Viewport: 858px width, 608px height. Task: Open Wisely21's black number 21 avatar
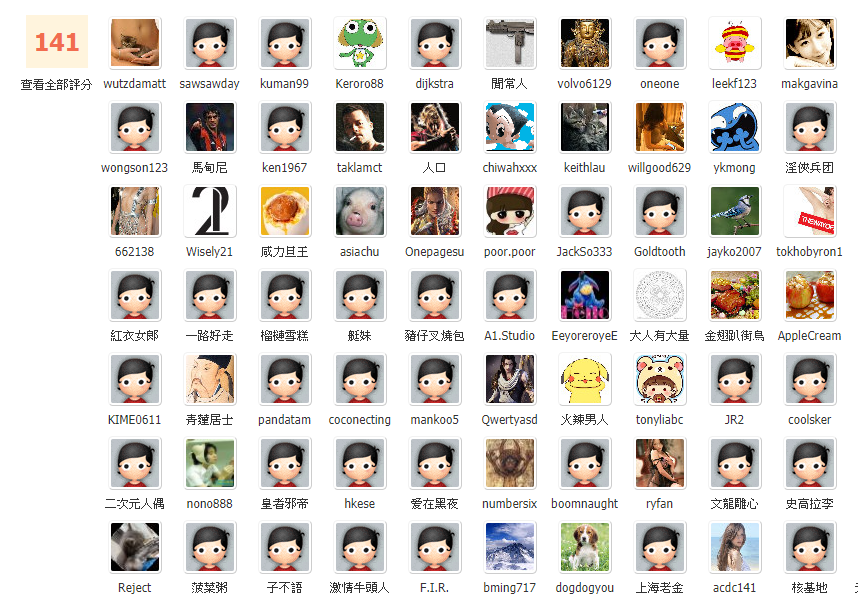[210, 211]
